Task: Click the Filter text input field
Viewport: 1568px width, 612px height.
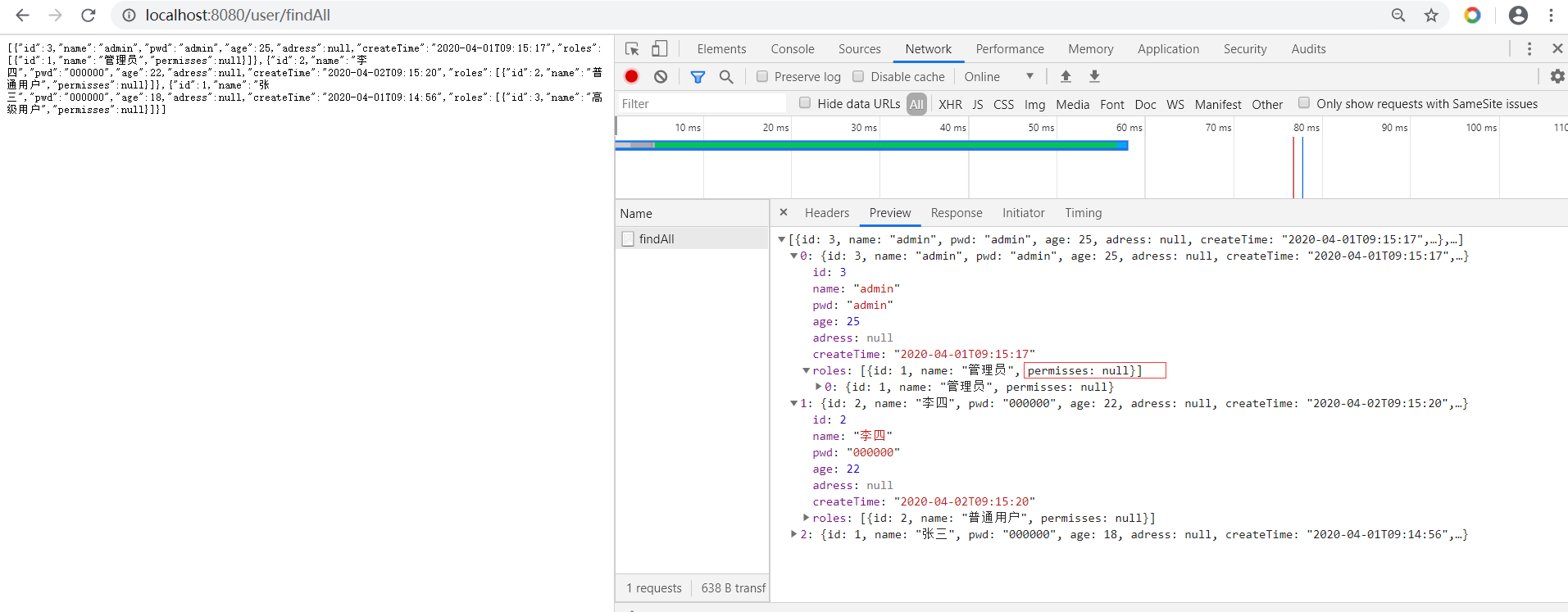Action: [701, 103]
